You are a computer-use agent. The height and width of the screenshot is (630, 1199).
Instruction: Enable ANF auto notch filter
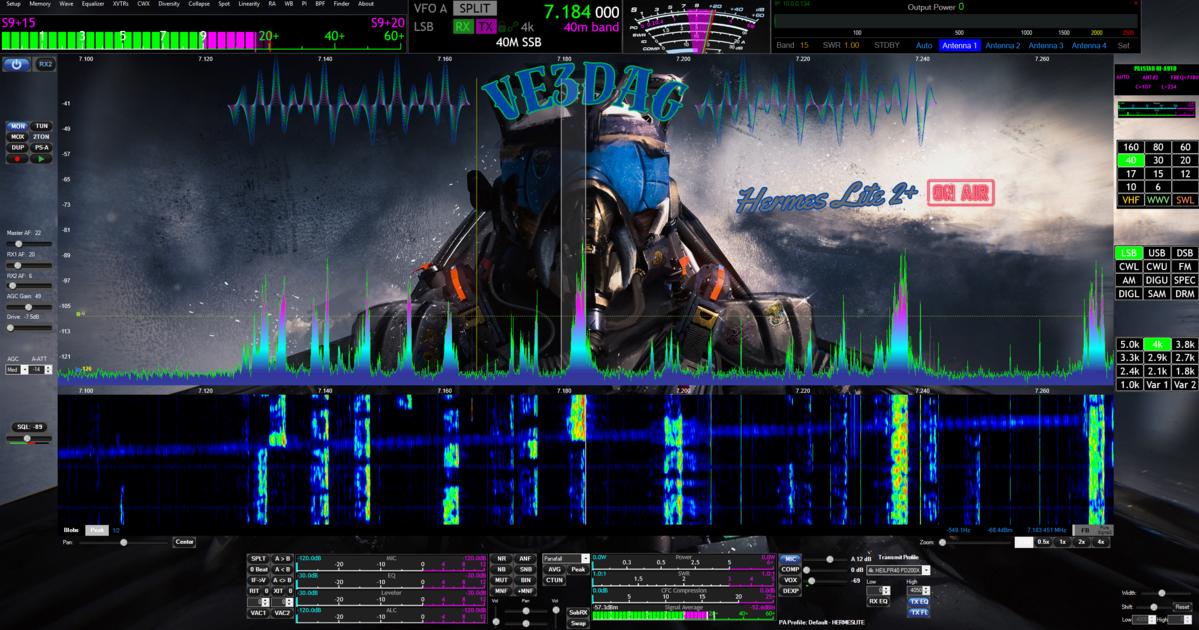[525, 559]
